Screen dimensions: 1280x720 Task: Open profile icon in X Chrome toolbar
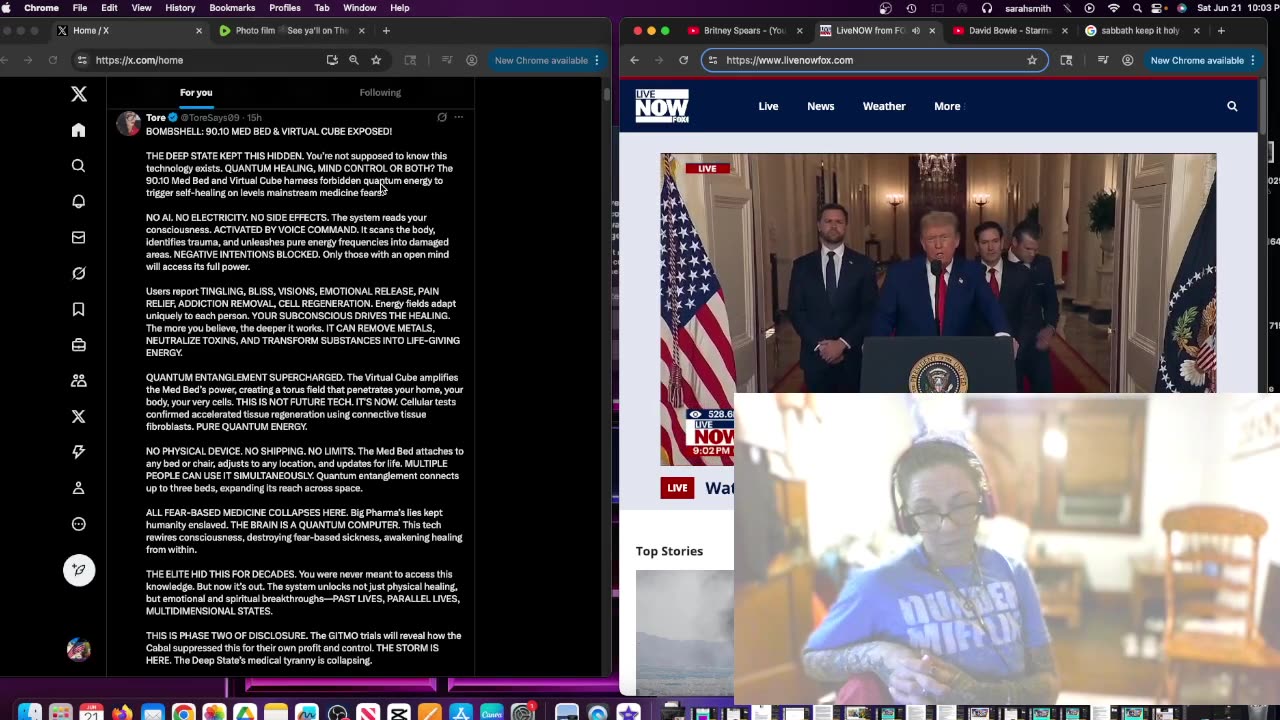coord(471,60)
